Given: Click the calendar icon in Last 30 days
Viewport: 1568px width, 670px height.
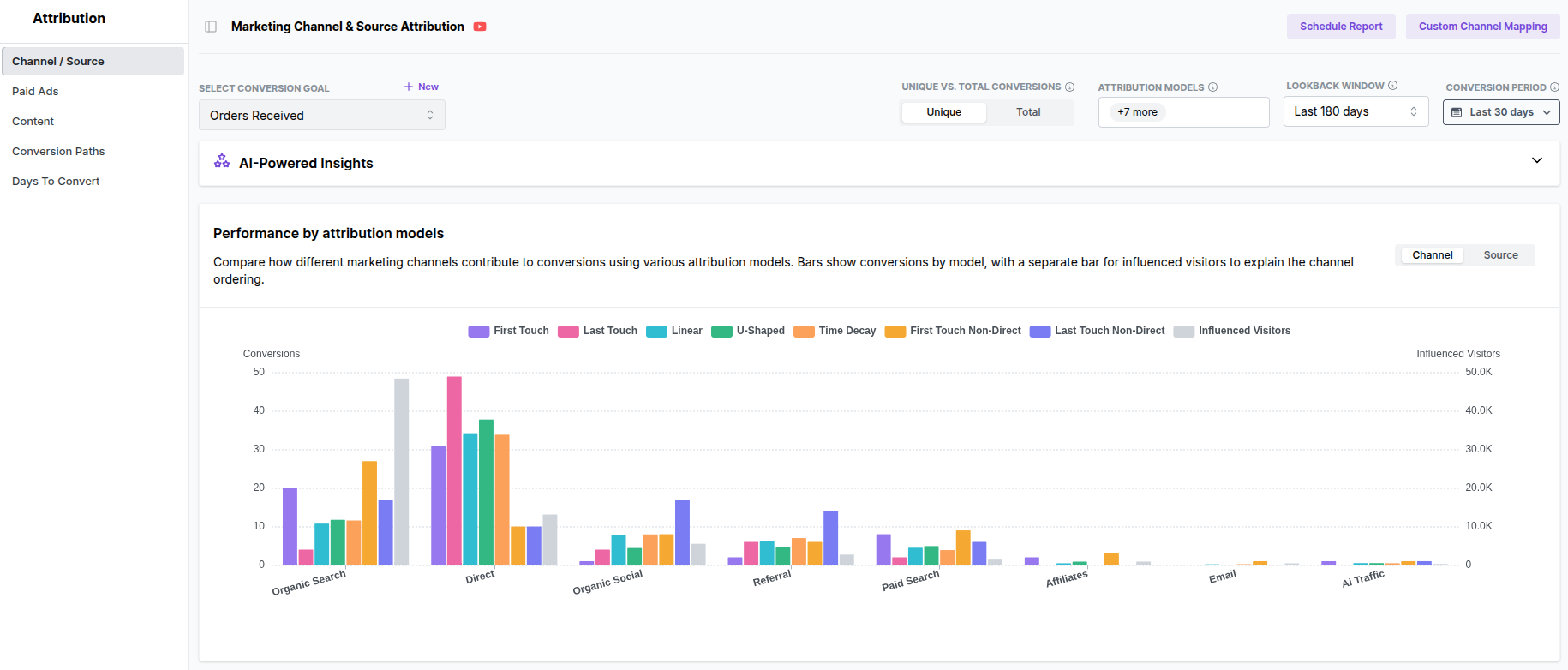Looking at the screenshot, I should [x=1457, y=112].
